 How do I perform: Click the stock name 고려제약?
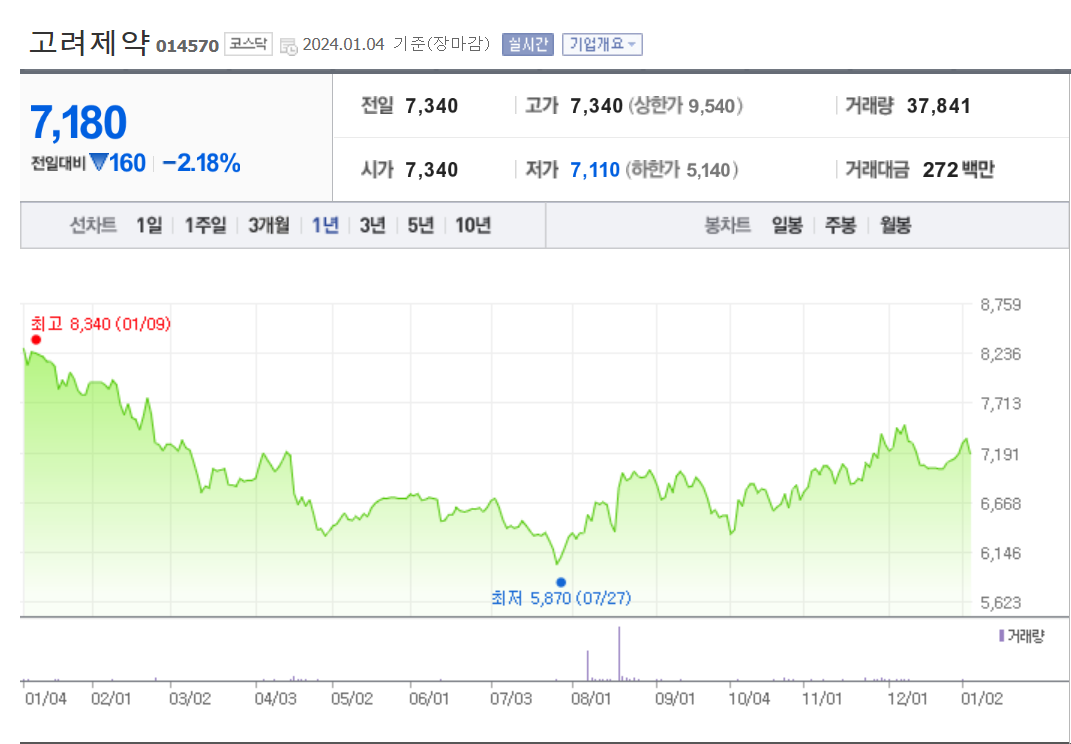89,43
